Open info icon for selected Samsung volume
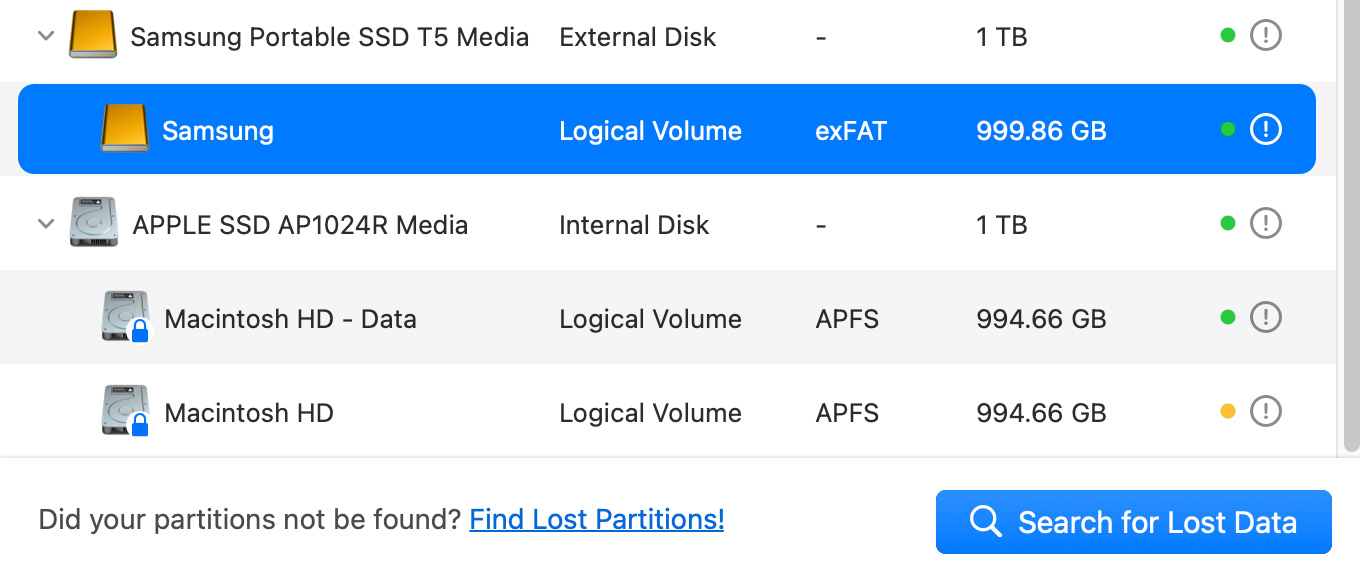 point(1266,130)
